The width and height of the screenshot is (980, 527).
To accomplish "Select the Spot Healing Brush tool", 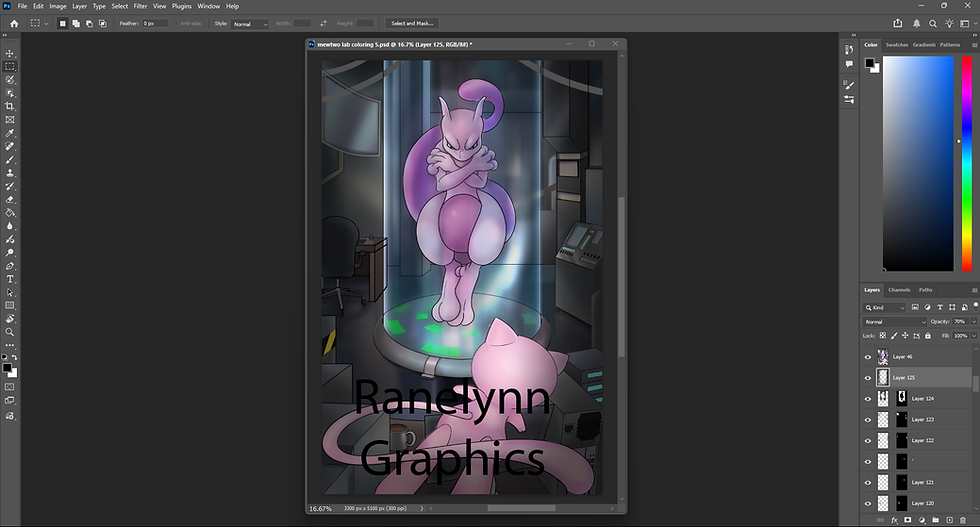I will tap(9, 146).
